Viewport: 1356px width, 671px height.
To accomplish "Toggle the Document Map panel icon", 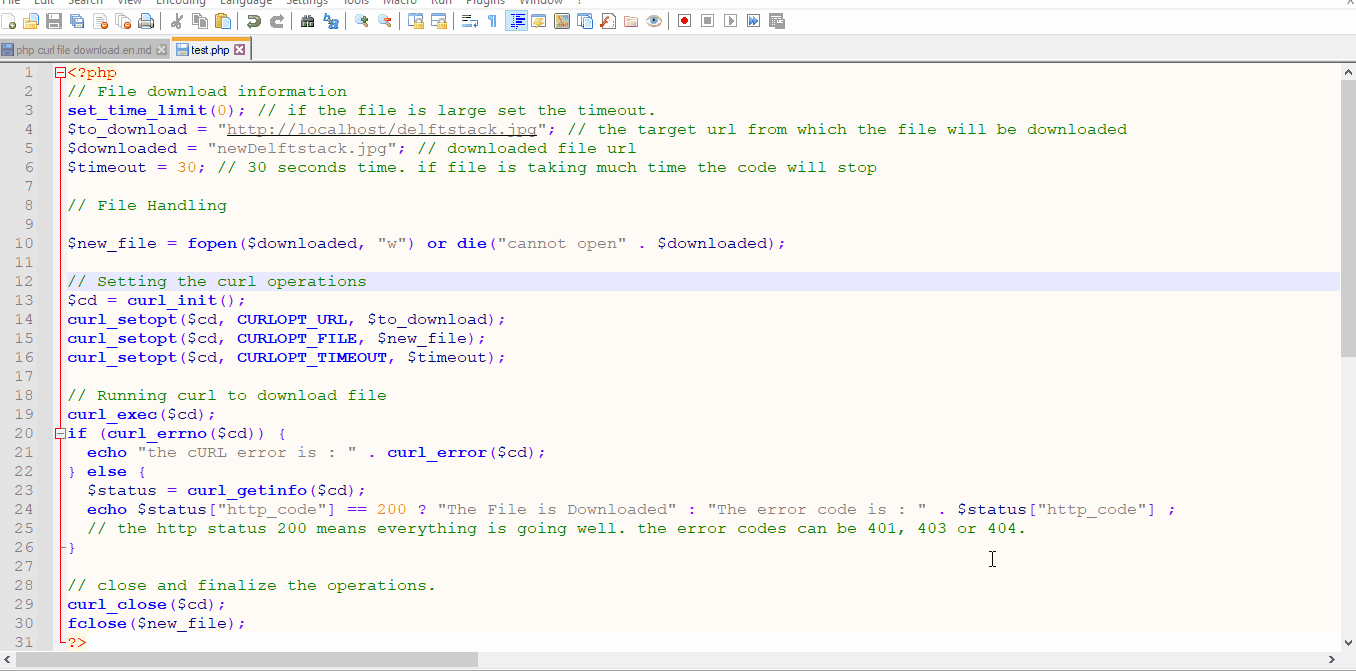I will pos(562,21).
